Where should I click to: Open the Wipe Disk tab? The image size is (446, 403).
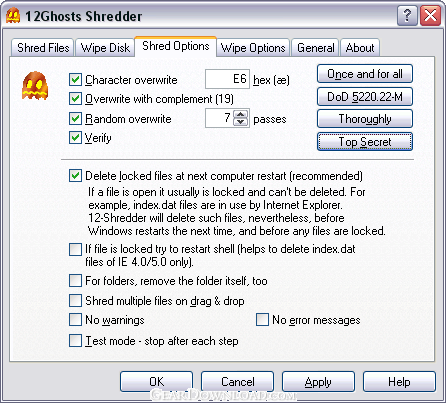105,48
